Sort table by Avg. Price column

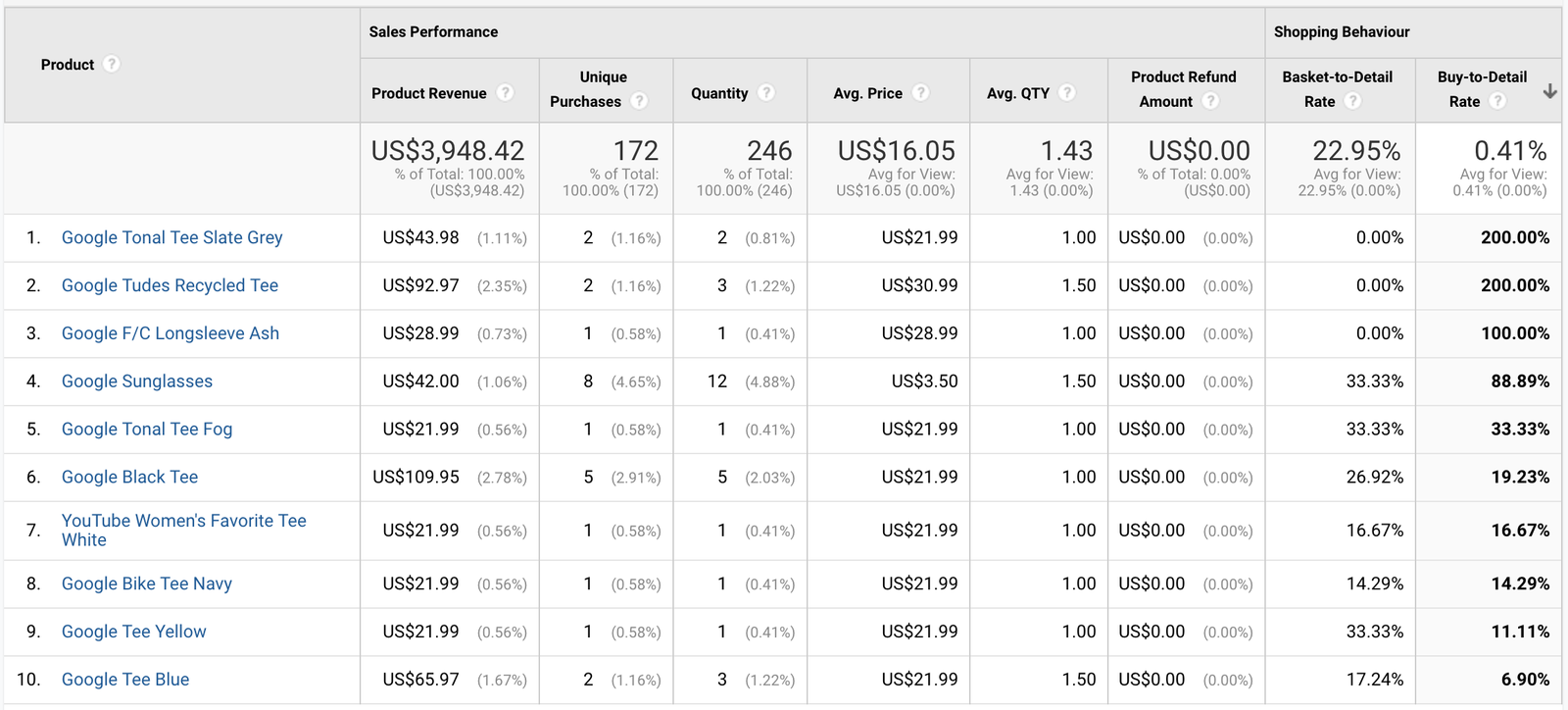(867, 93)
